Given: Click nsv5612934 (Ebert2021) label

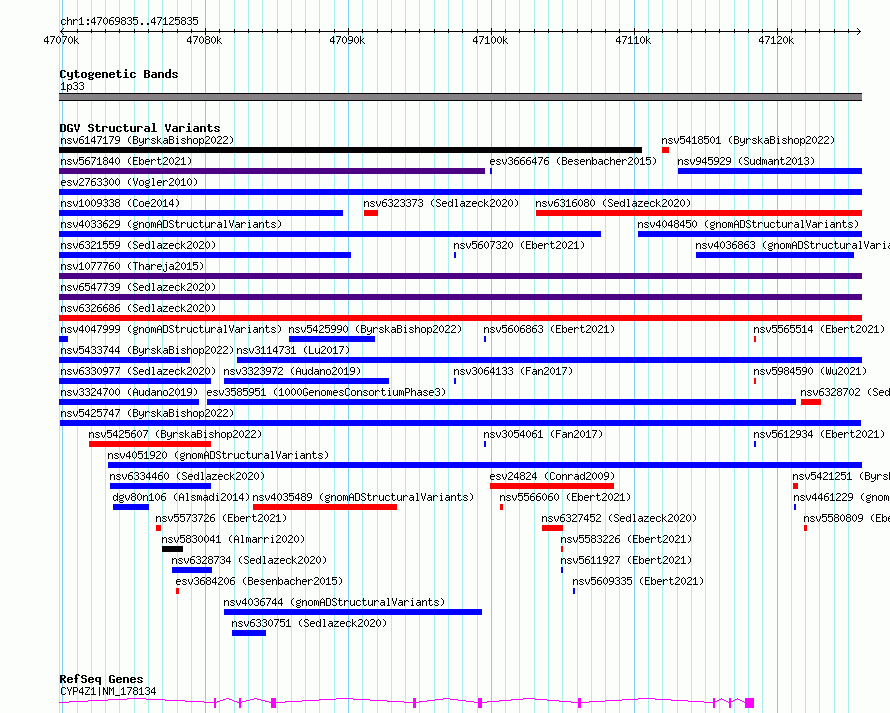Looking at the screenshot, I should (819, 434).
